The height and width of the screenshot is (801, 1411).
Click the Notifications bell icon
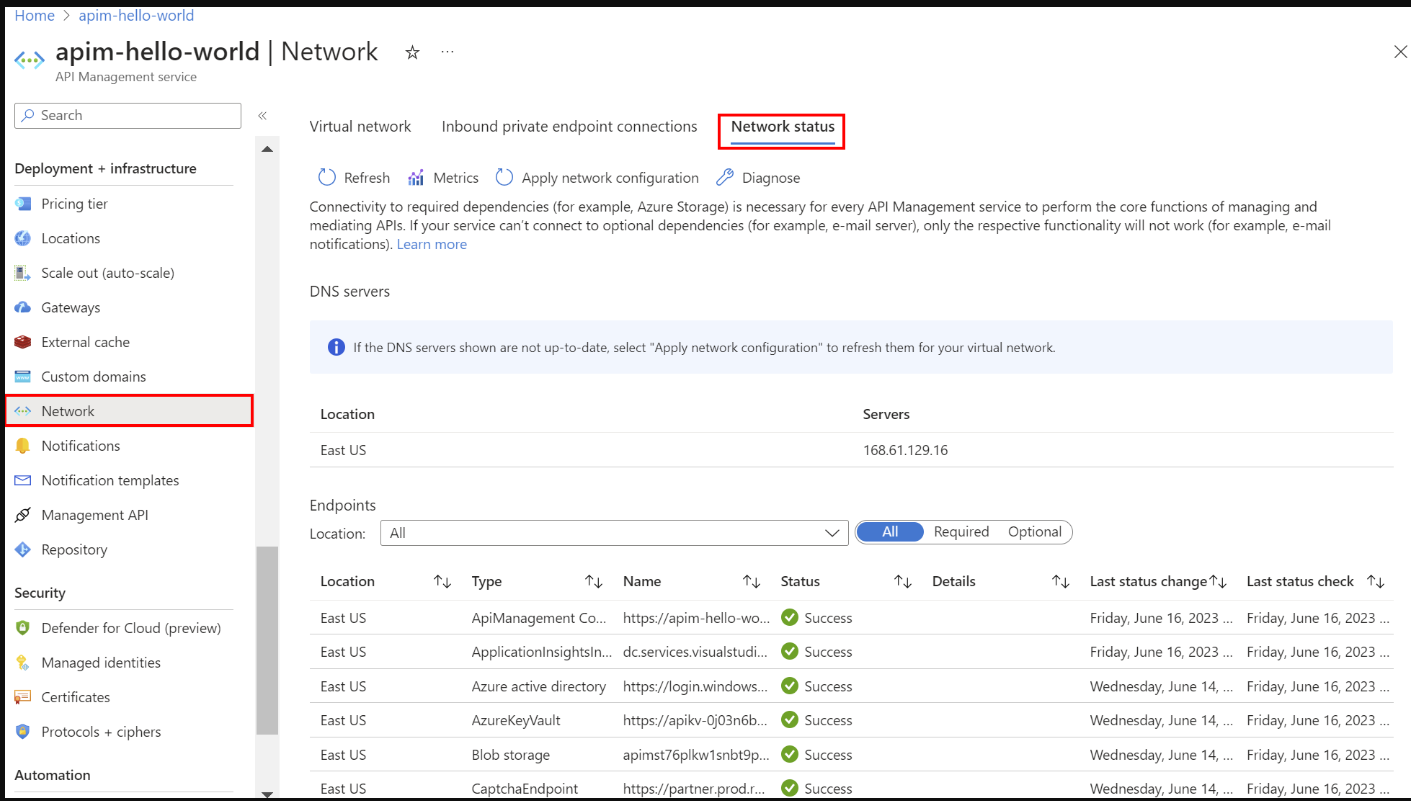[23, 446]
